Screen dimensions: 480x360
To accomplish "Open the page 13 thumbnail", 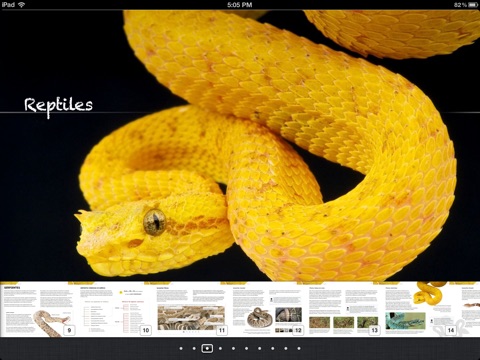I will pyautogui.click(x=344, y=309).
